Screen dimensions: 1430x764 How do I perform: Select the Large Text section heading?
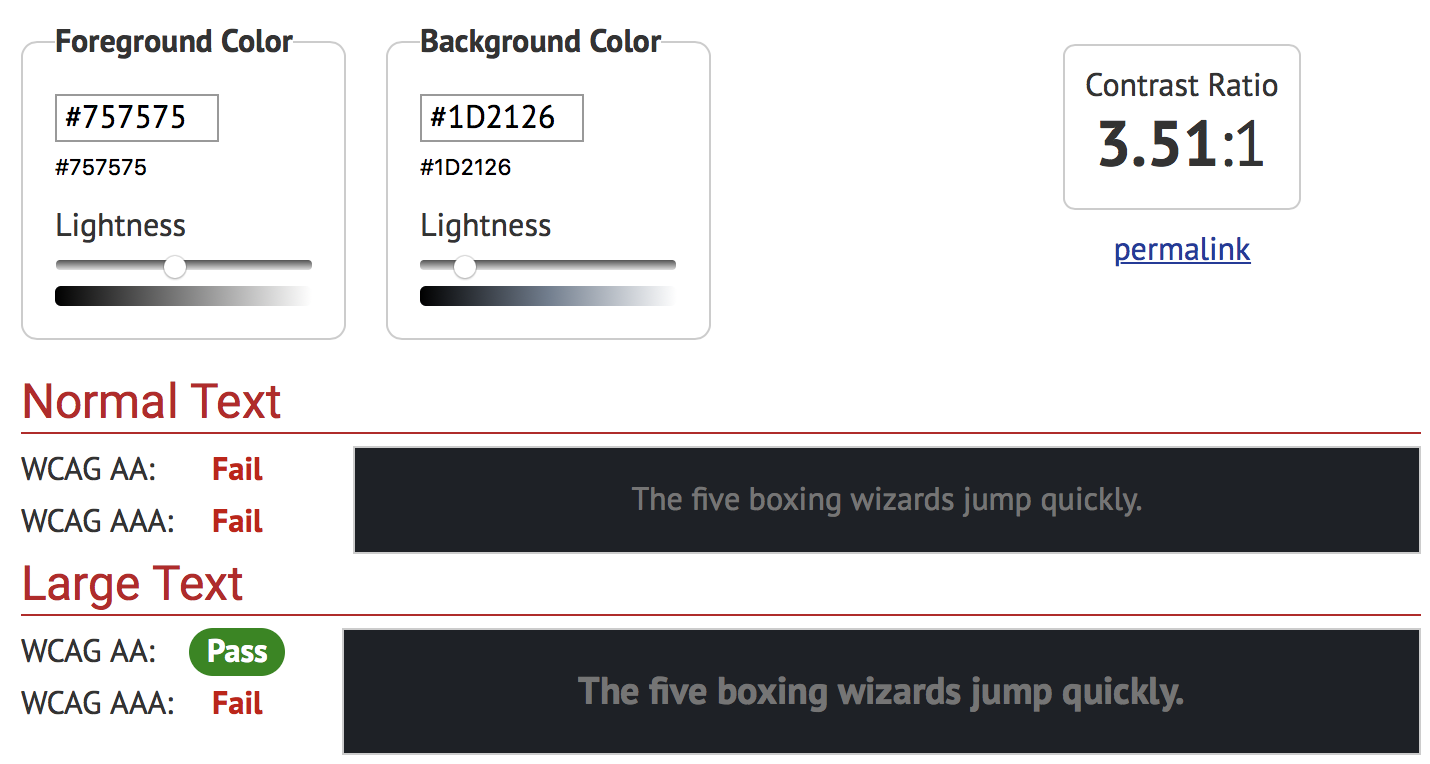(x=132, y=583)
